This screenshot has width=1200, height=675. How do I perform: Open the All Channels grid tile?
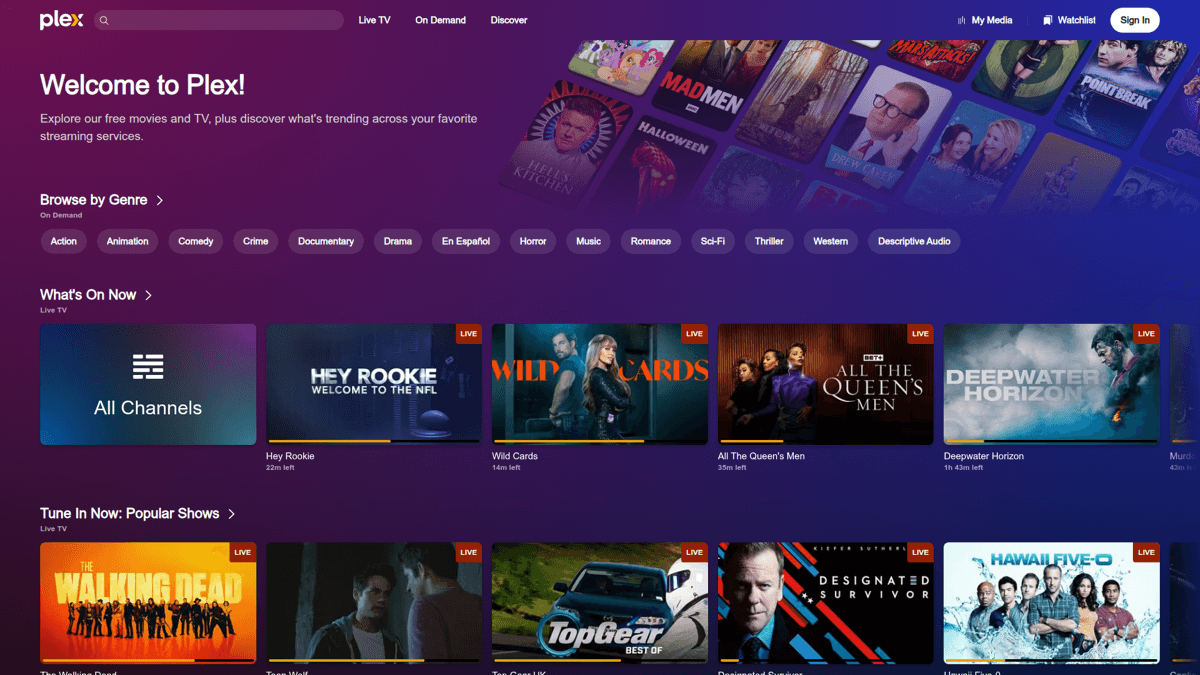tap(148, 384)
